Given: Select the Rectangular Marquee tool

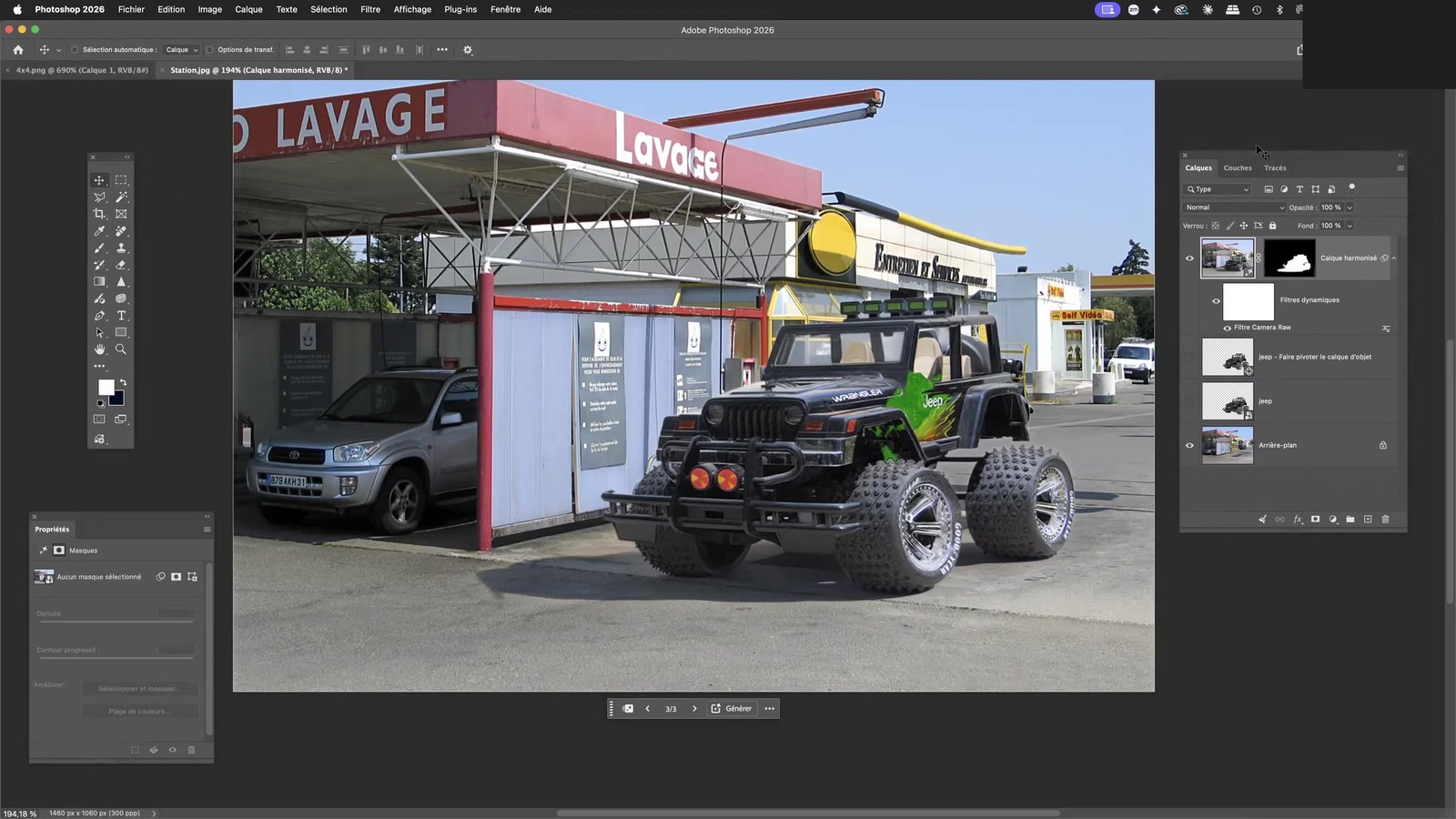Looking at the screenshot, I should (x=121, y=180).
